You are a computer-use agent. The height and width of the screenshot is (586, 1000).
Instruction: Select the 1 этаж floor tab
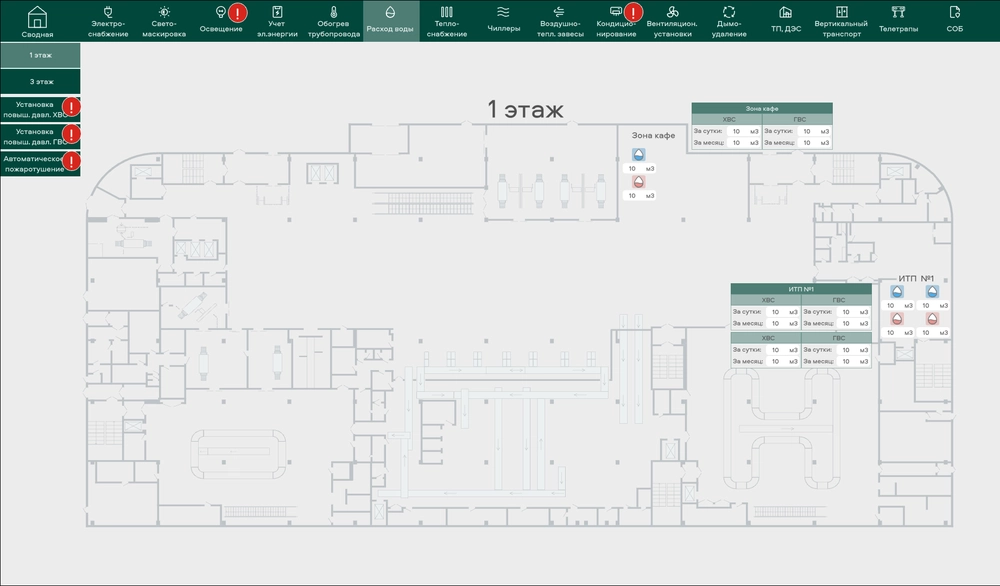(x=41, y=55)
